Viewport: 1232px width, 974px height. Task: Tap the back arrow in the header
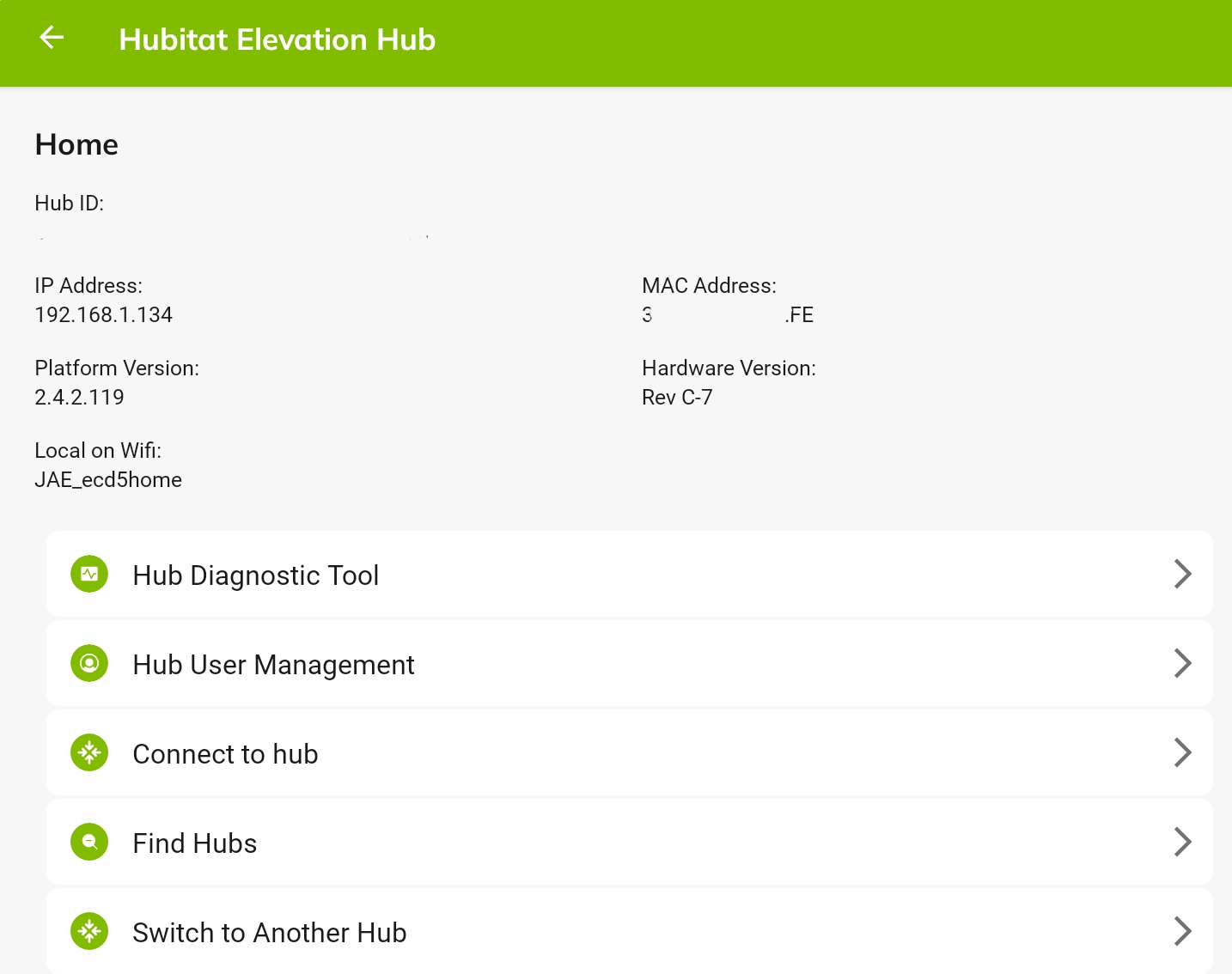[x=52, y=37]
